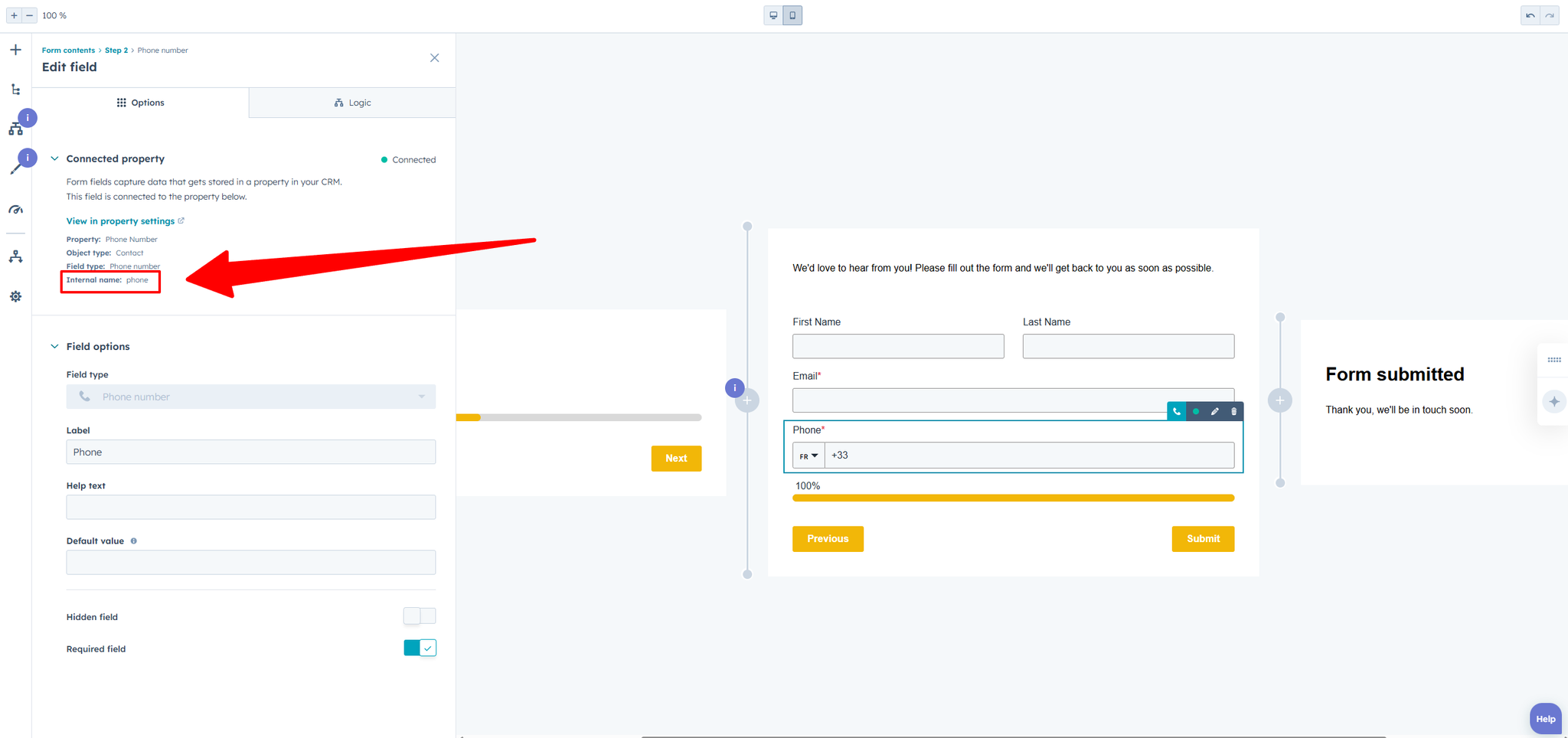
Task: Collapse the Connected property section
Action: coord(54,158)
